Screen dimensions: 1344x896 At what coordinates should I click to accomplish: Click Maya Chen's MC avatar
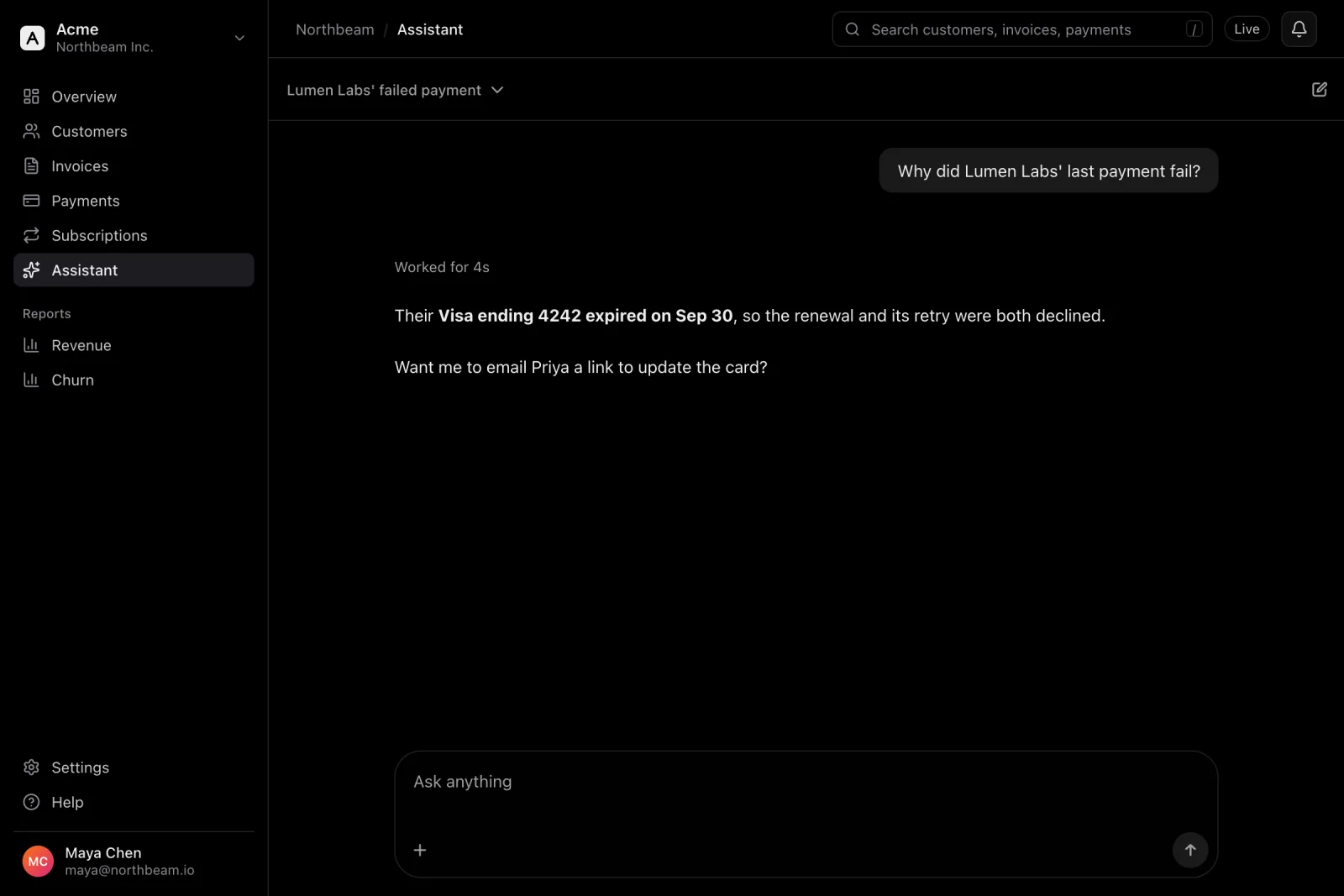tap(38, 862)
